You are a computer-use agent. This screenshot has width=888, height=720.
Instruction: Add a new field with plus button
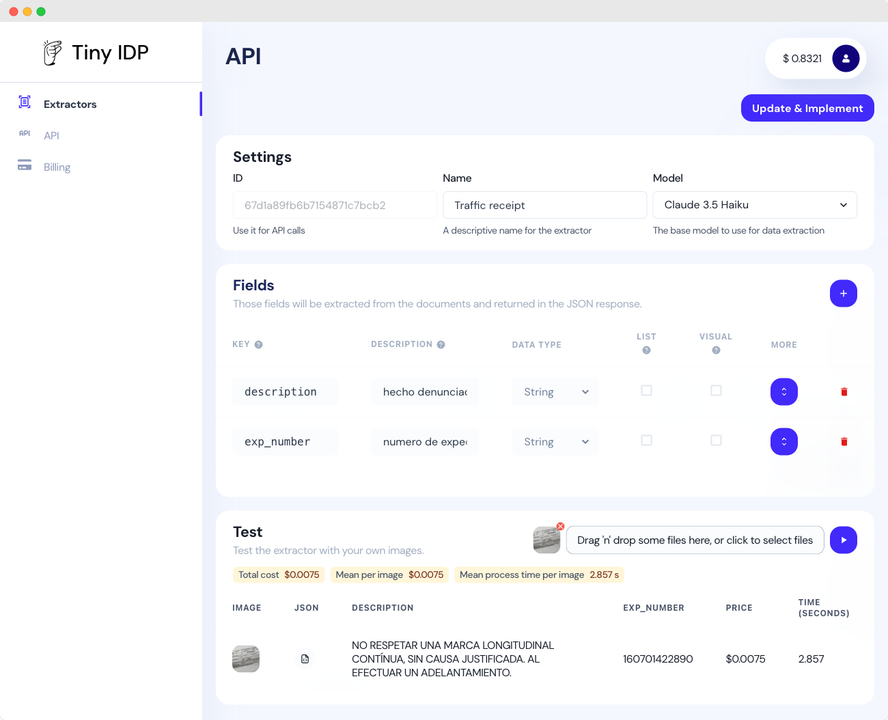pos(843,293)
